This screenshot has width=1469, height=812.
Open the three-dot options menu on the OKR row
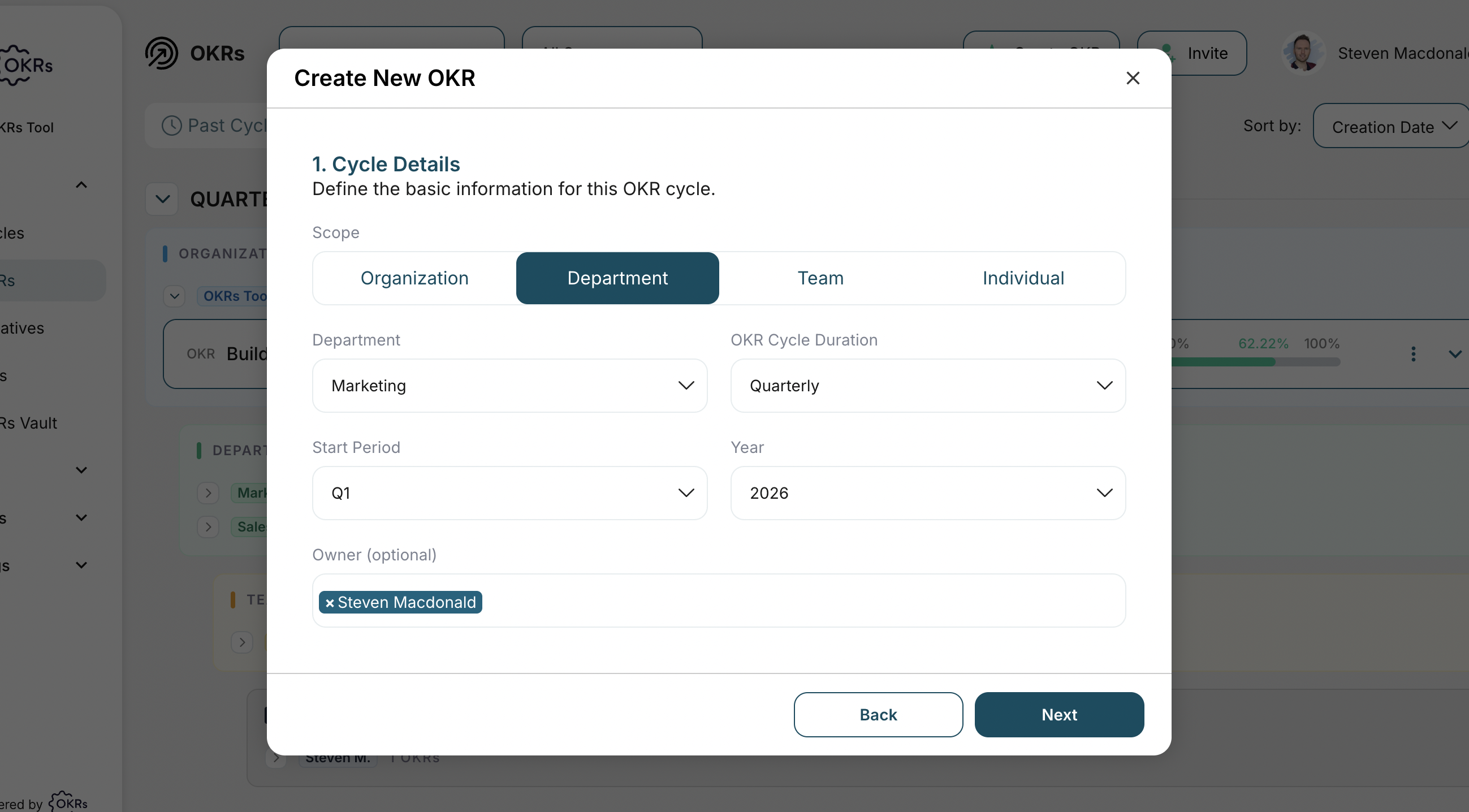tap(1414, 354)
